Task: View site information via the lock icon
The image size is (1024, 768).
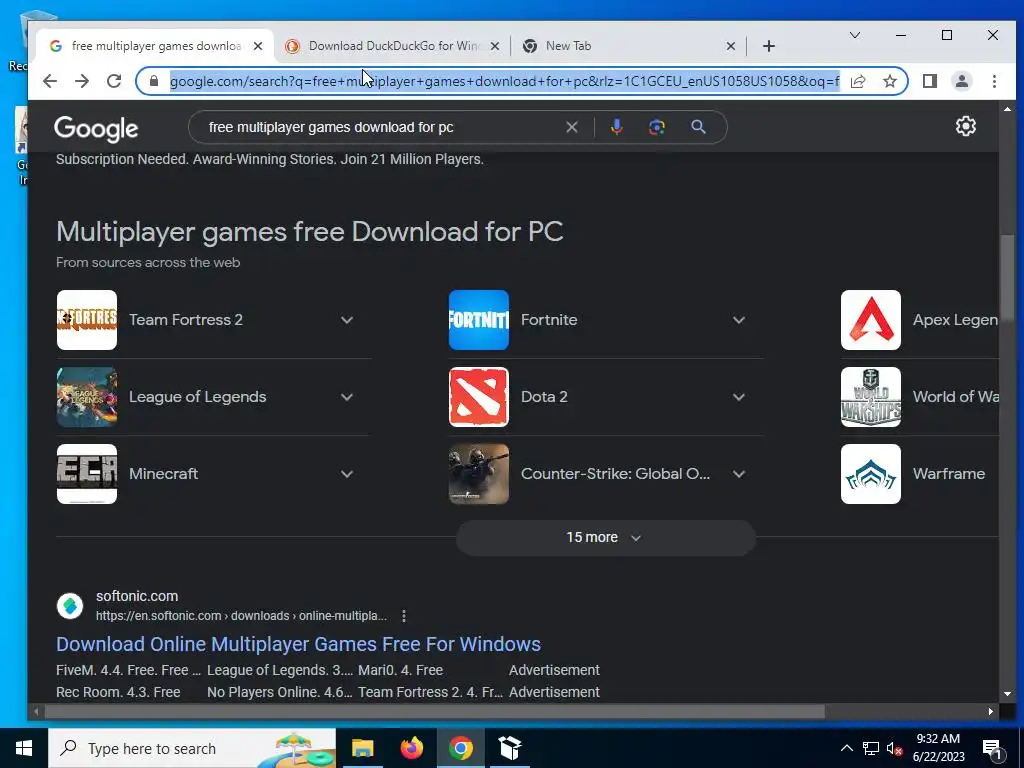Action: click(x=154, y=81)
